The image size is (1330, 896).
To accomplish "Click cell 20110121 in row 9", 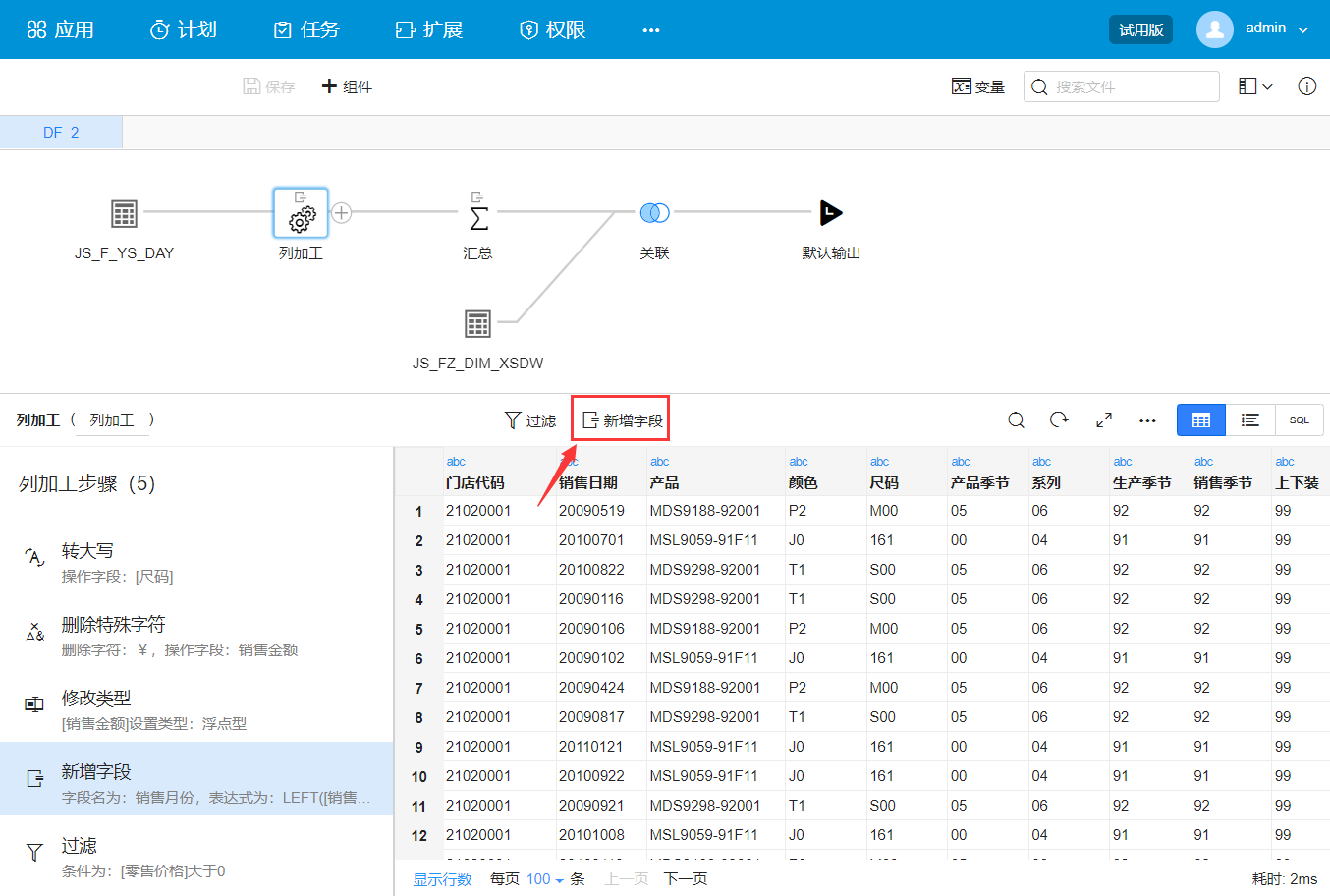I will [591, 747].
